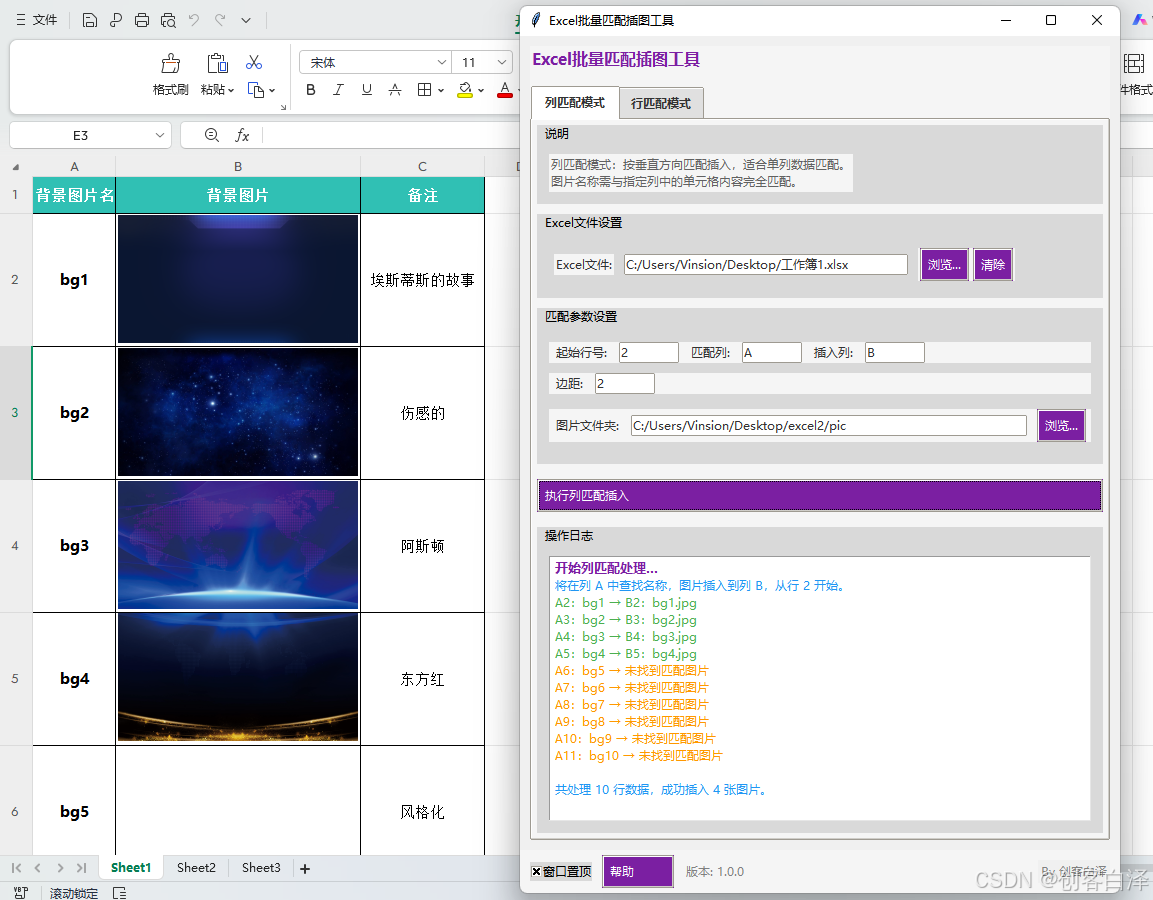Image resolution: width=1153 pixels, height=900 pixels.
Task: Toggle bold formatting
Action: [x=311, y=90]
